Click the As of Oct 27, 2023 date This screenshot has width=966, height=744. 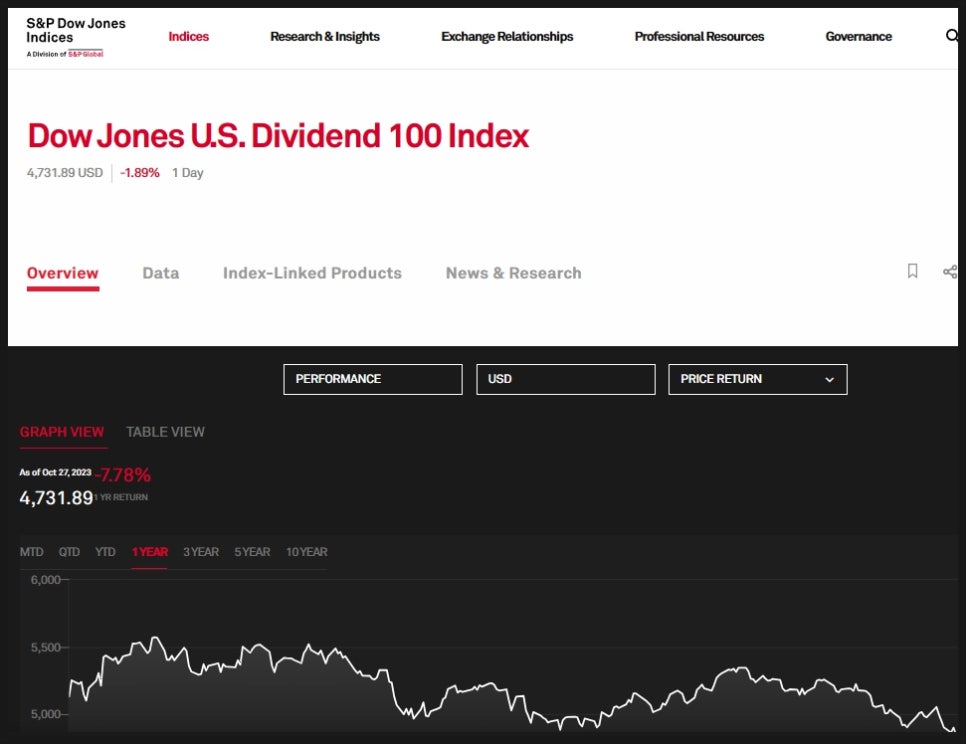(x=55, y=472)
